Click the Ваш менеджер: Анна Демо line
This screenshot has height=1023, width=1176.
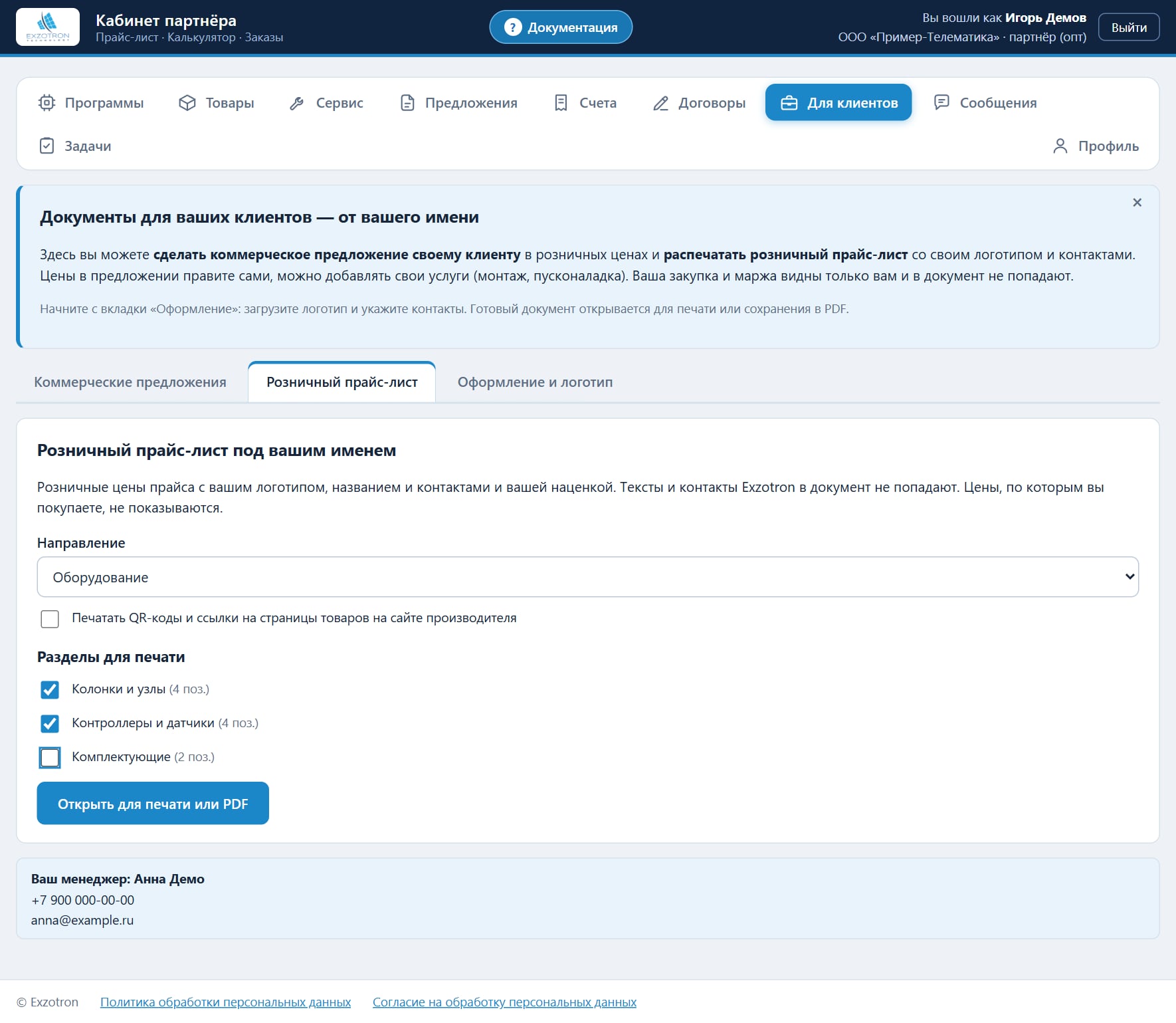(118, 879)
